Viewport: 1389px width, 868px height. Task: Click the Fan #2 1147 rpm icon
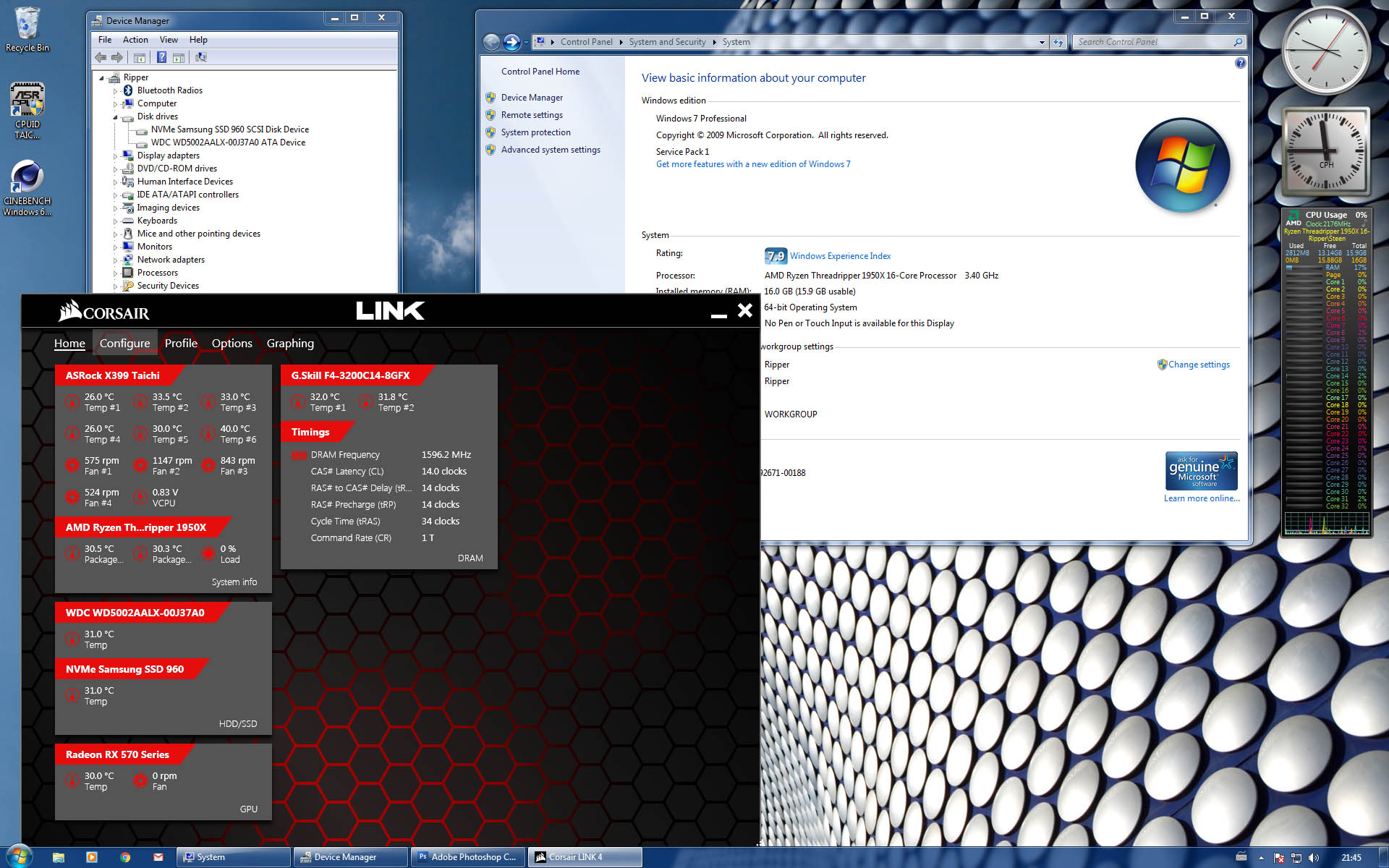[x=140, y=466]
